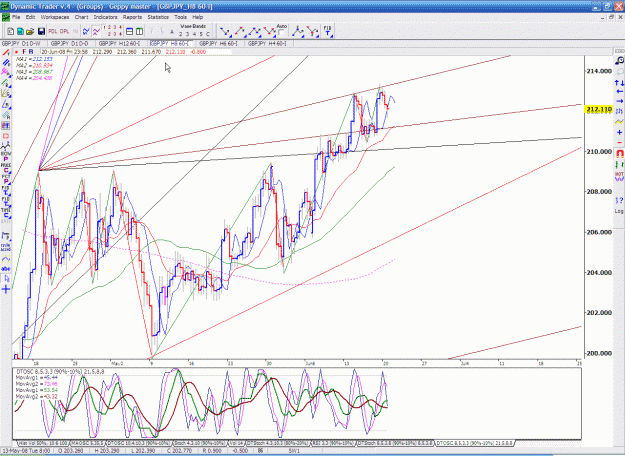
Task: Open the Help menu
Action: (198, 17)
